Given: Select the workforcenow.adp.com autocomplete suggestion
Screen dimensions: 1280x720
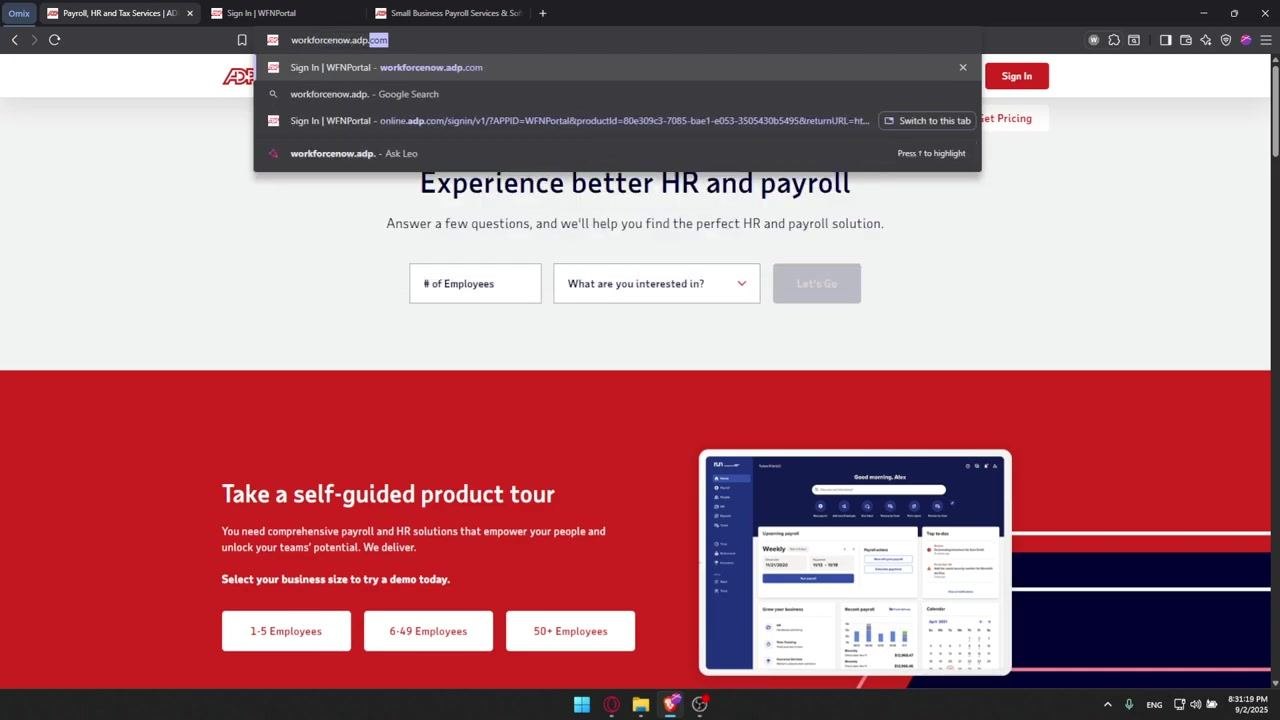Looking at the screenshot, I should tap(617, 67).
